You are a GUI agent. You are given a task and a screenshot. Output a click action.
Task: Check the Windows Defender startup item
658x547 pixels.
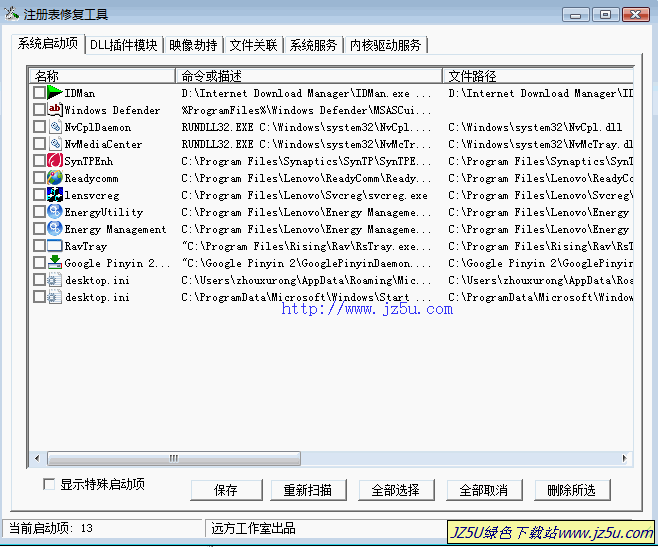coord(39,110)
